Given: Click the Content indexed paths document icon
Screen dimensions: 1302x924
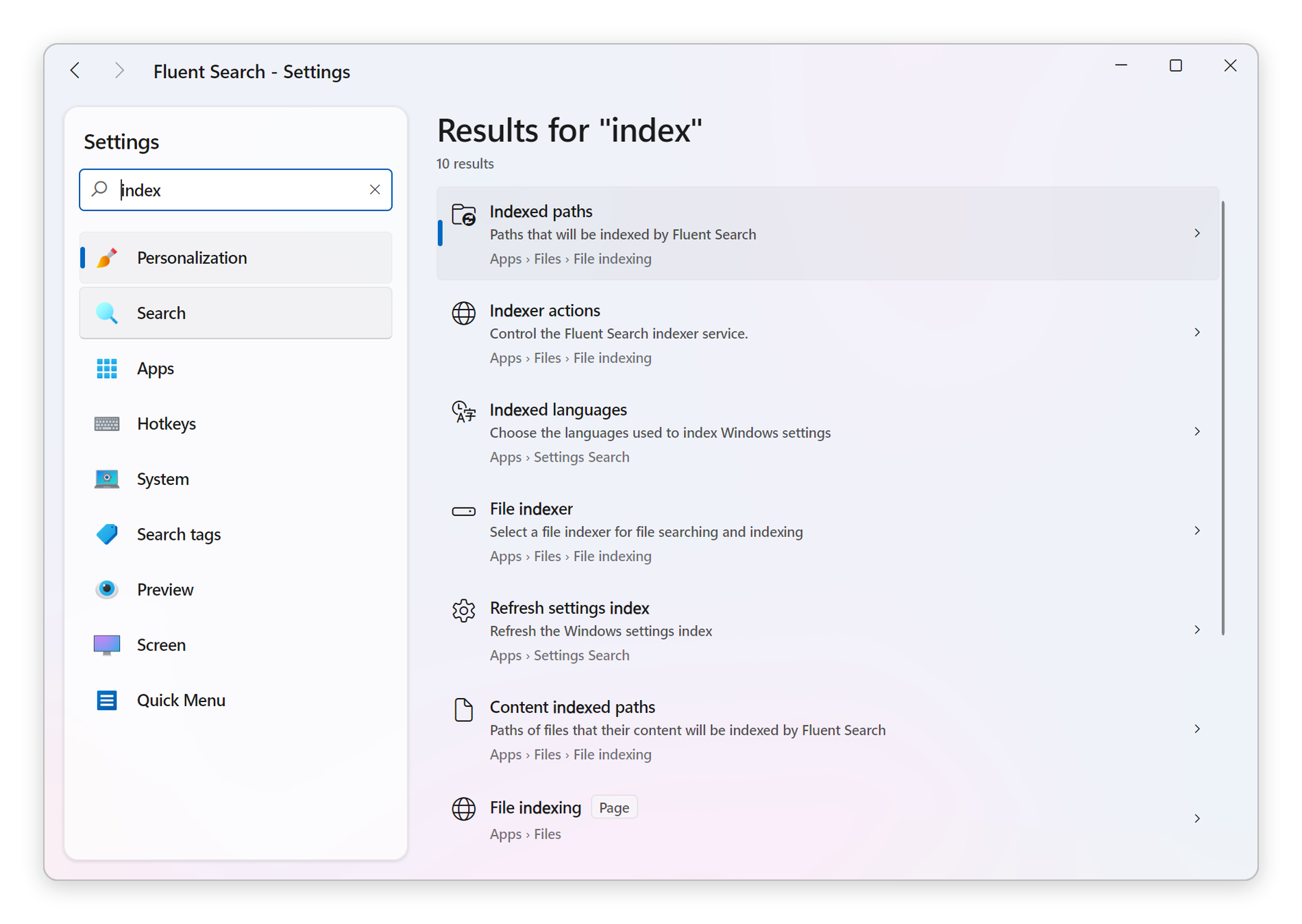Looking at the screenshot, I should (464, 710).
